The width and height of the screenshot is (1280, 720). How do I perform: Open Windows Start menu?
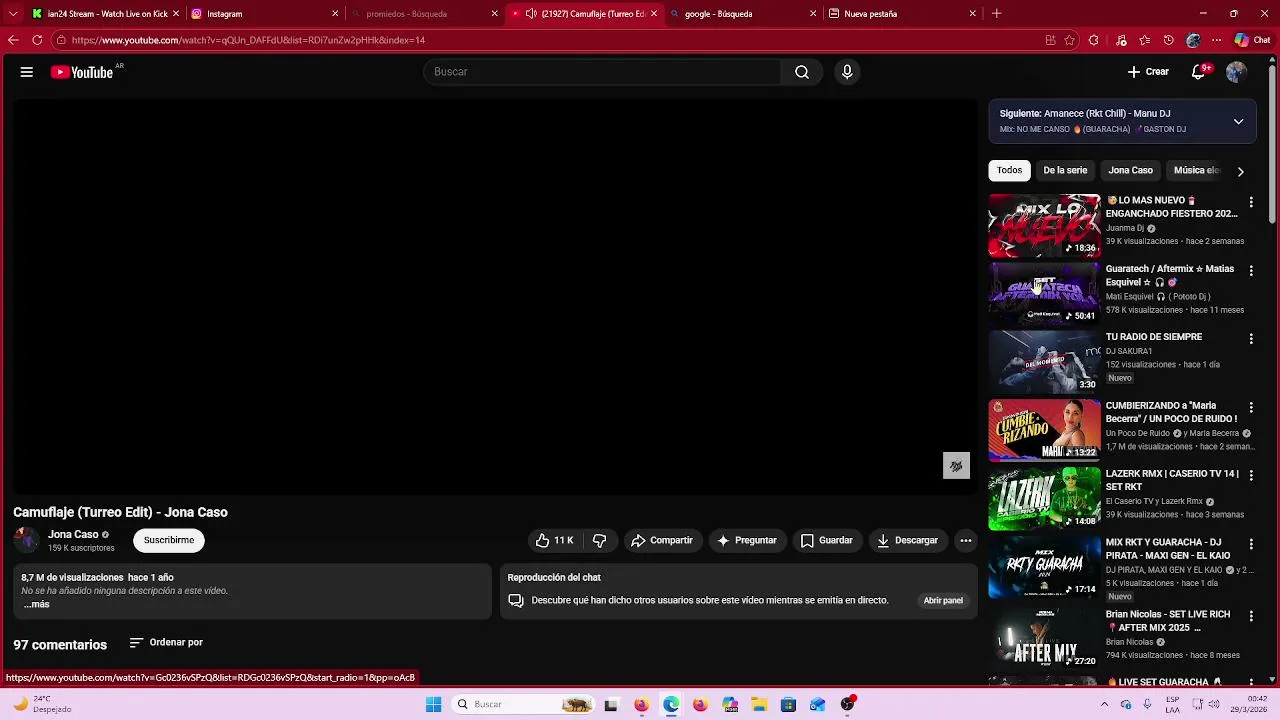point(433,704)
